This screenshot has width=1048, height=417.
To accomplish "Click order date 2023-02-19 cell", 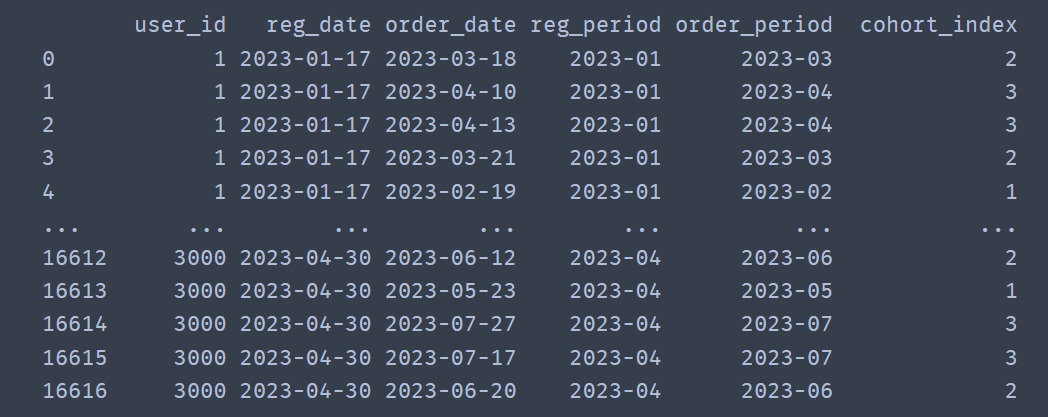I will [x=450, y=192].
